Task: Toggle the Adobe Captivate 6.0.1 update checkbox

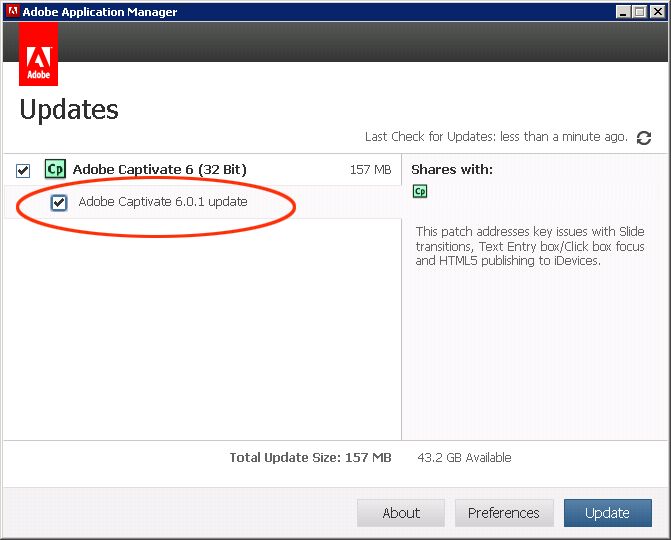Action: click(x=59, y=202)
